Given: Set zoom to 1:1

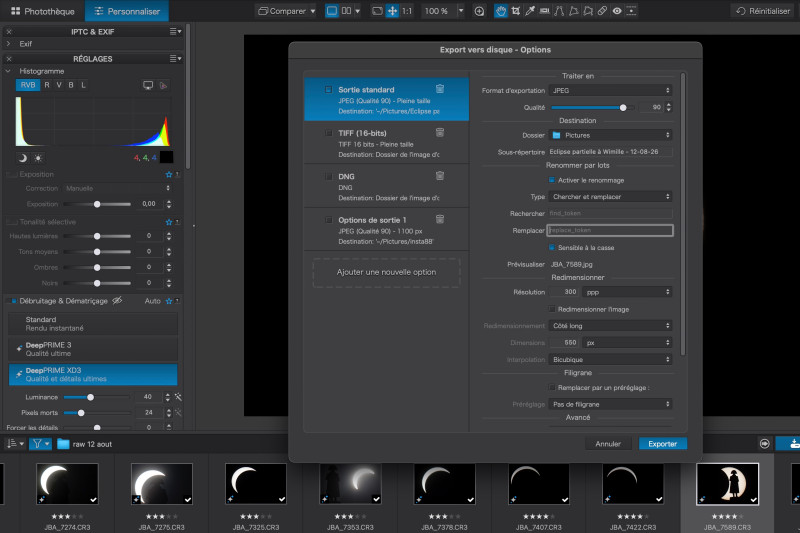Looking at the screenshot, I should coord(407,11).
